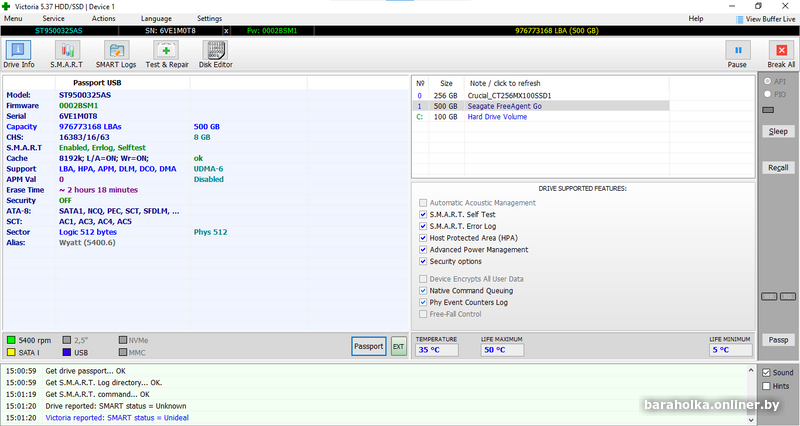The width and height of the screenshot is (800, 426).
Task: Click the Erase Time '~ 2 hours 18 minutes' value
Action: [x=98, y=190]
